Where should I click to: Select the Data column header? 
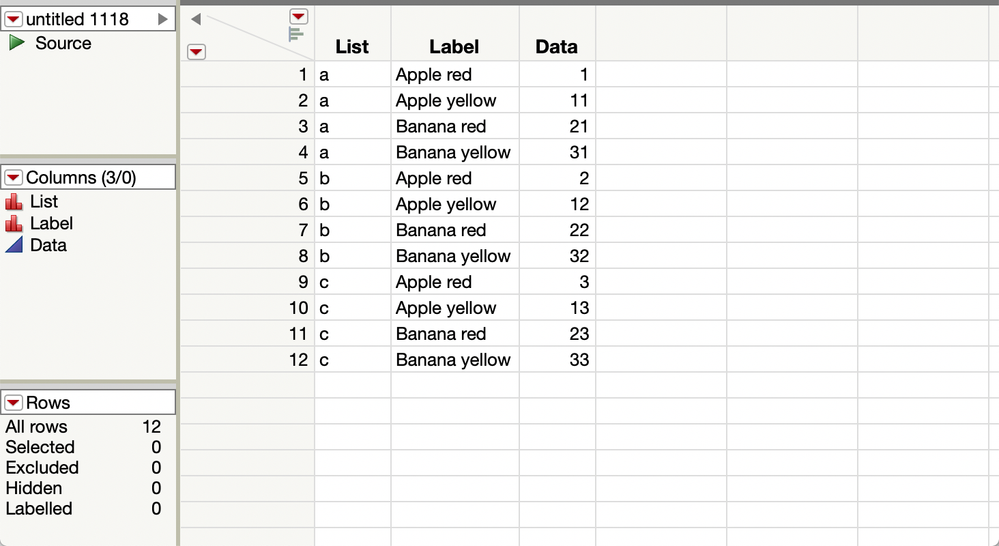pos(556,47)
